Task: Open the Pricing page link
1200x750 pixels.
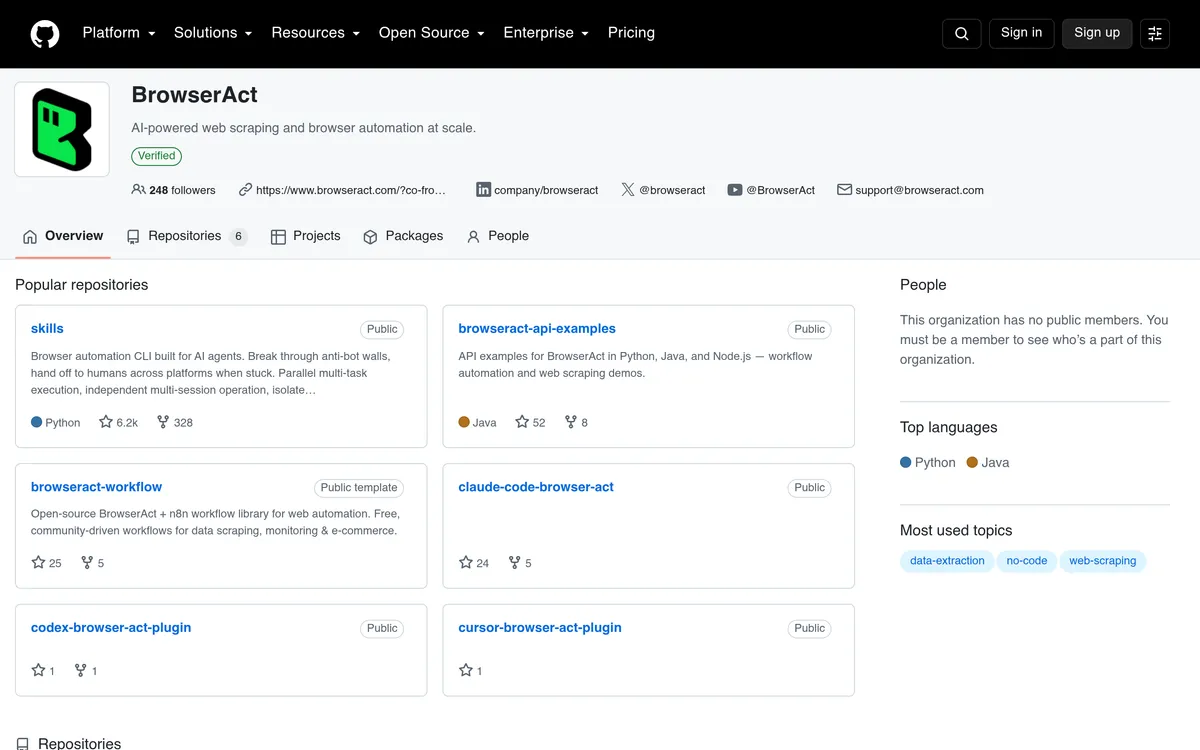Action: click(631, 33)
